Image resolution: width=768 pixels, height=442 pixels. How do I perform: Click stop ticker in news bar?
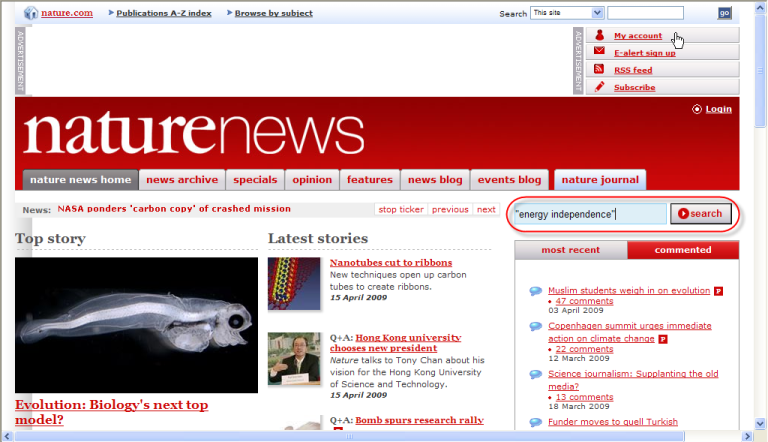(401, 210)
